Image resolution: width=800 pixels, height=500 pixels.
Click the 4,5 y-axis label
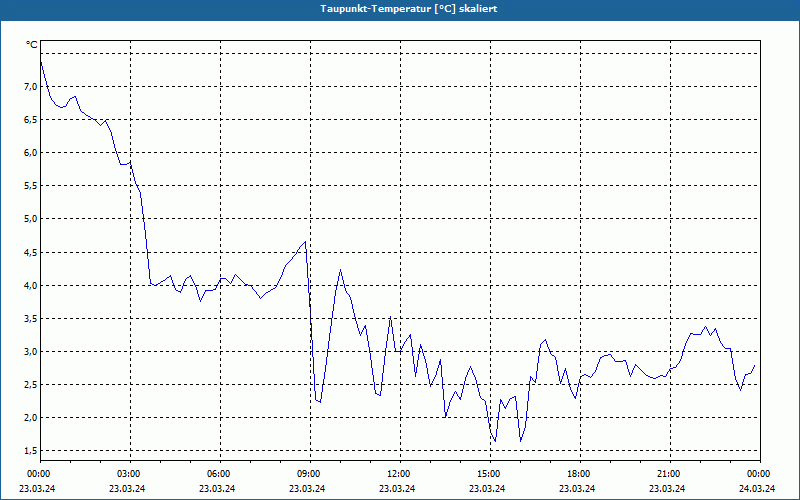pos(30,252)
